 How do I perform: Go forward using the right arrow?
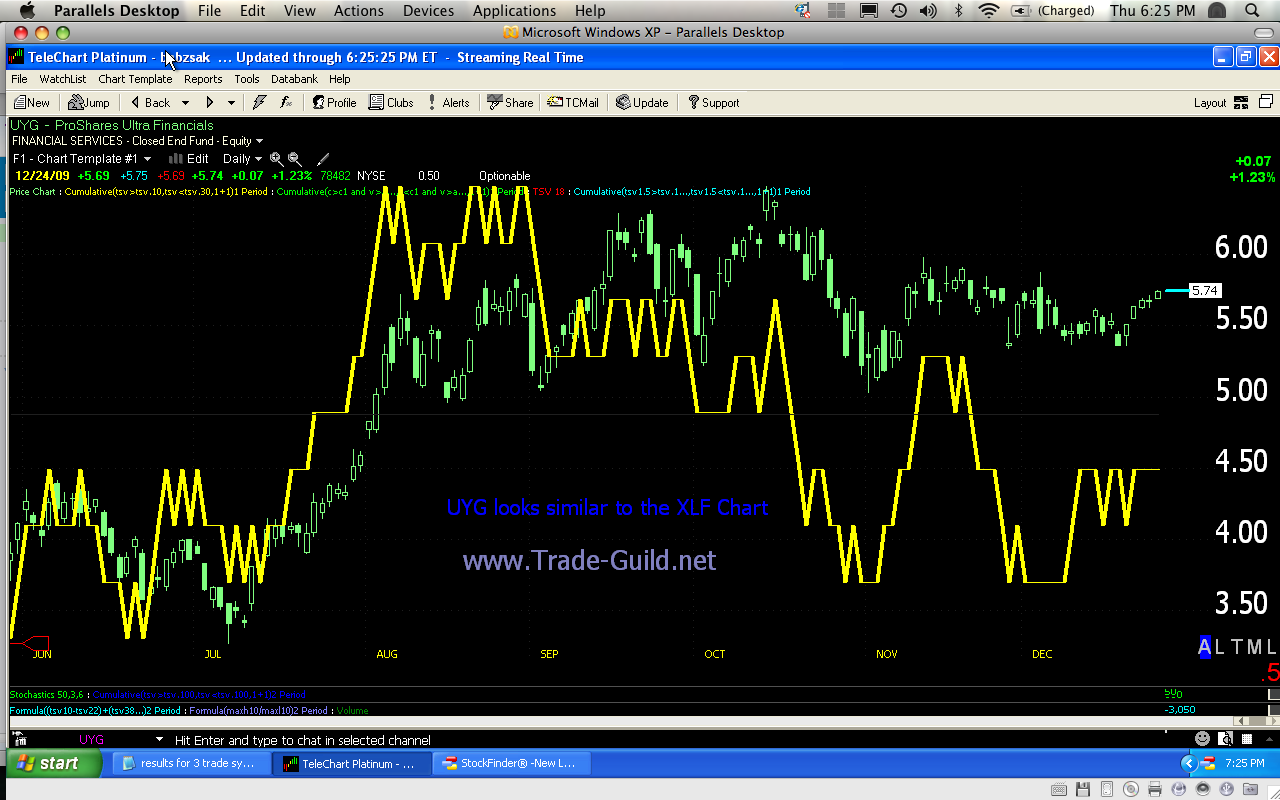(x=210, y=102)
